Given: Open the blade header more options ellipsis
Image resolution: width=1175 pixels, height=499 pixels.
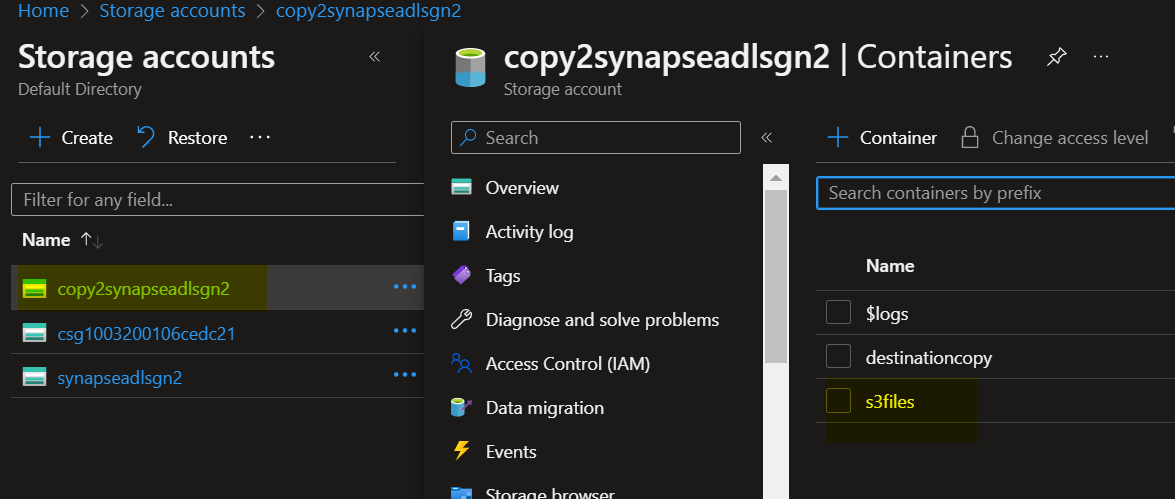Looking at the screenshot, I should pos(1101,57).
